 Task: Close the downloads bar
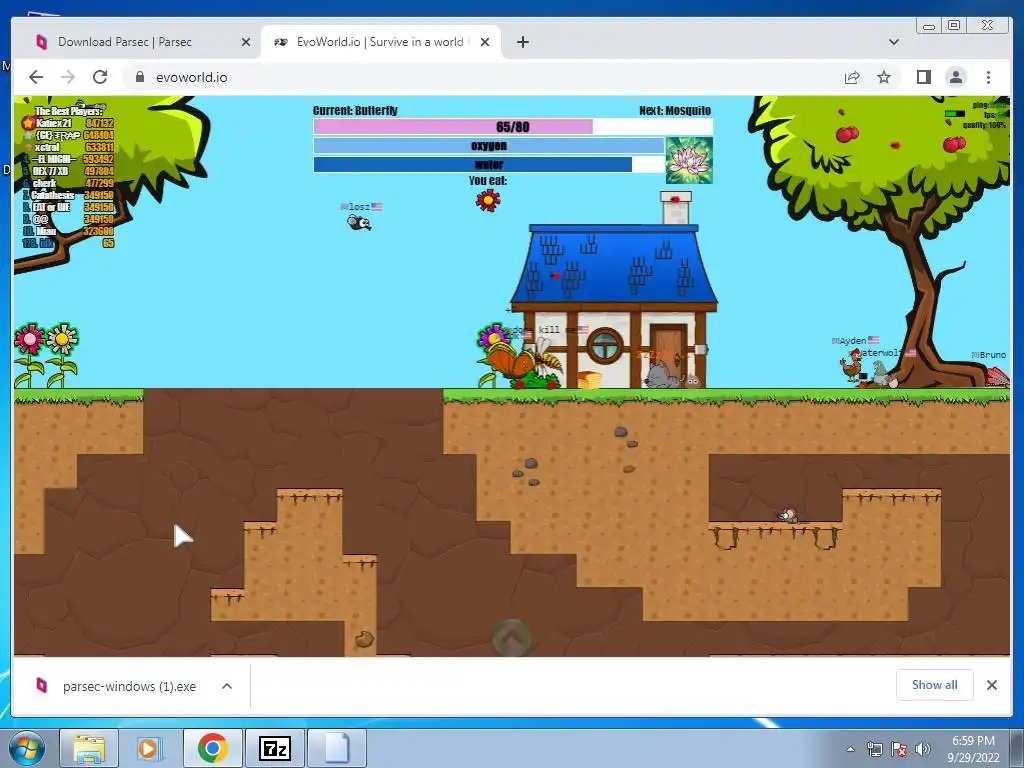992,684
